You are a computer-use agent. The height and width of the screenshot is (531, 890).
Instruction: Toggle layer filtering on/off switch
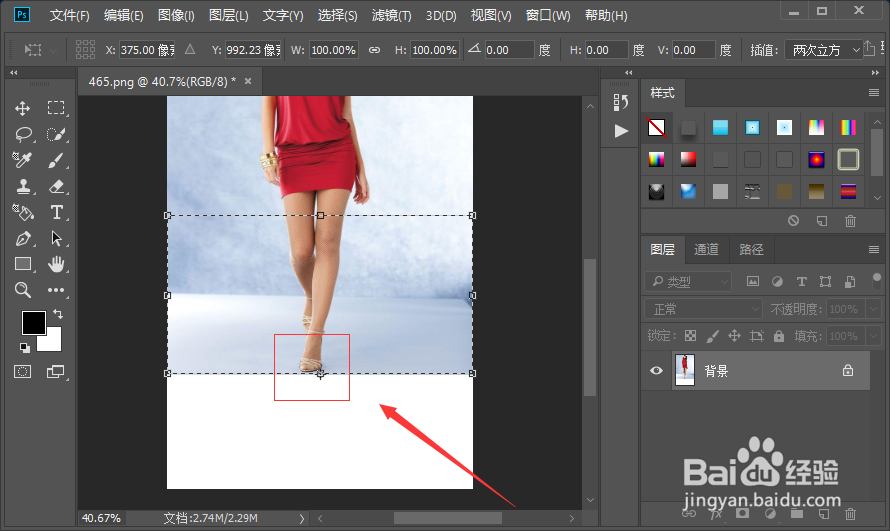[876, 280]
